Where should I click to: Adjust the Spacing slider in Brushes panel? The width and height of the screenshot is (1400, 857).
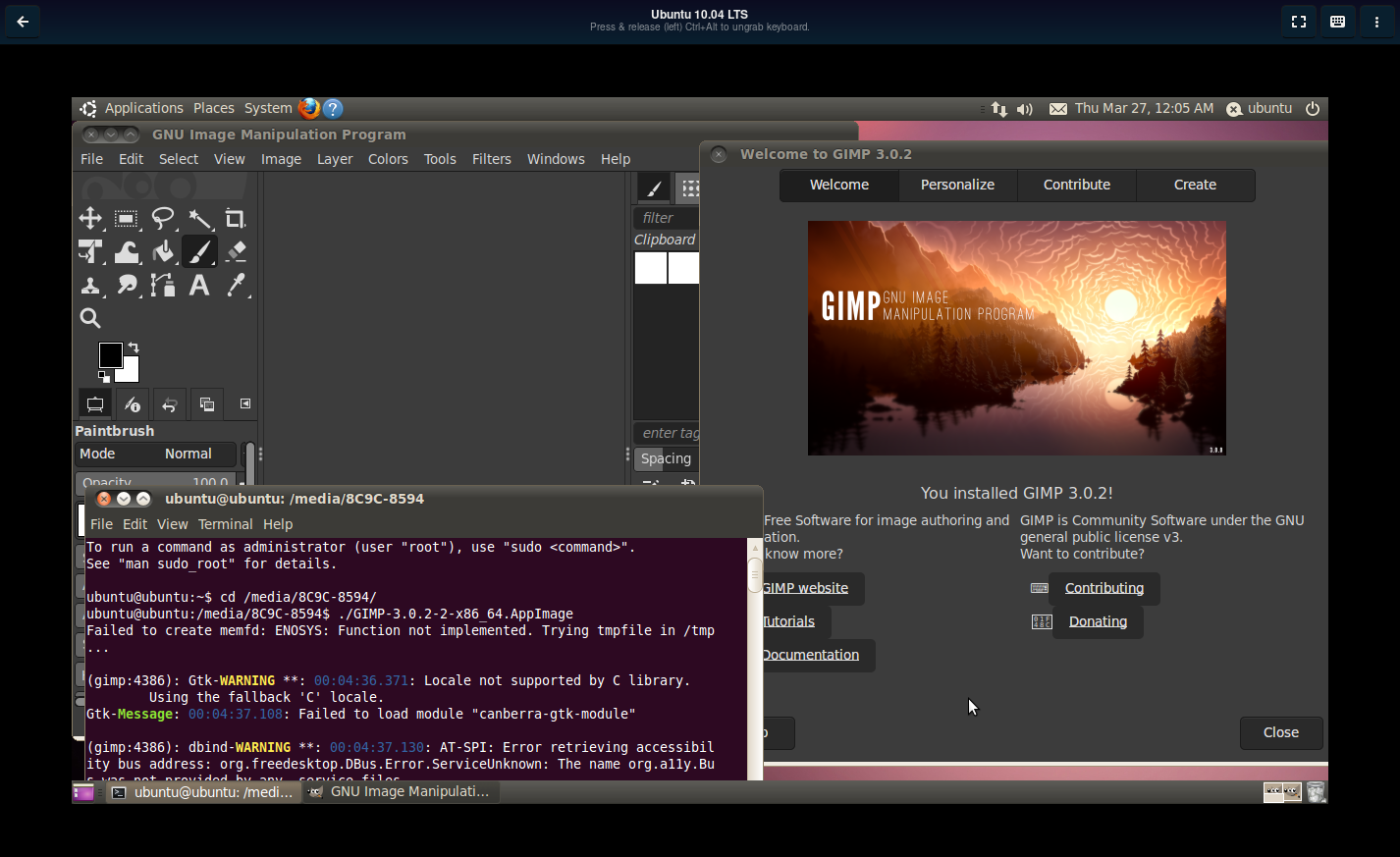tap(667, 458)
